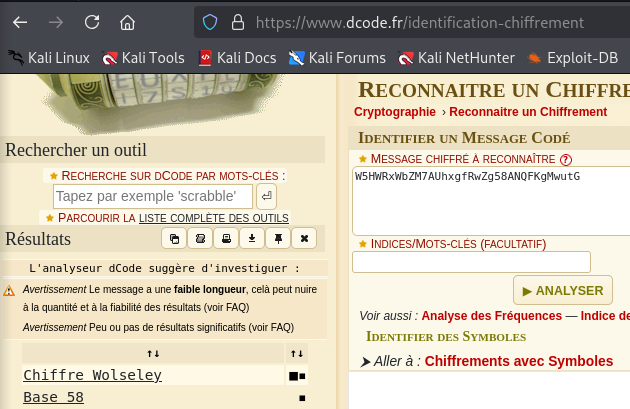Print results with the printer icon
The image size is (630, 409).
(226, 239)
